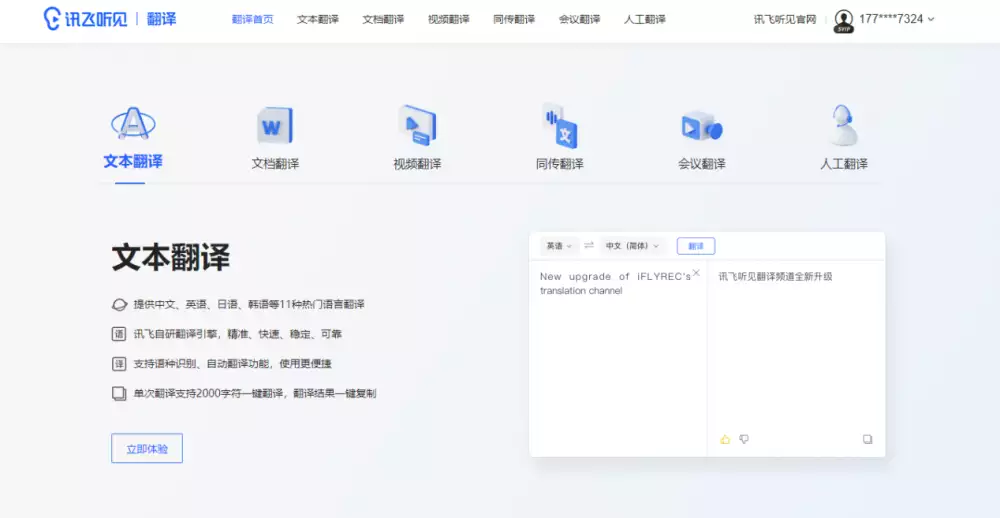
Task: Select the 文本翻译 feature icon
Action: (133, 123)
